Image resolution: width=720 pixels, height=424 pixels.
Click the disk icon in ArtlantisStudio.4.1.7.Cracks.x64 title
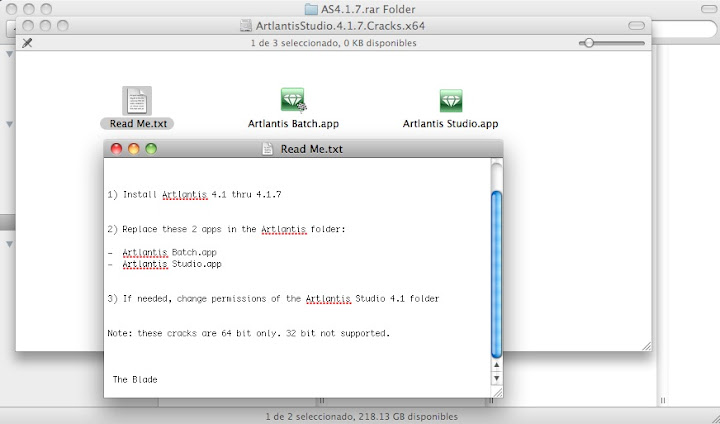pos(246,26)
